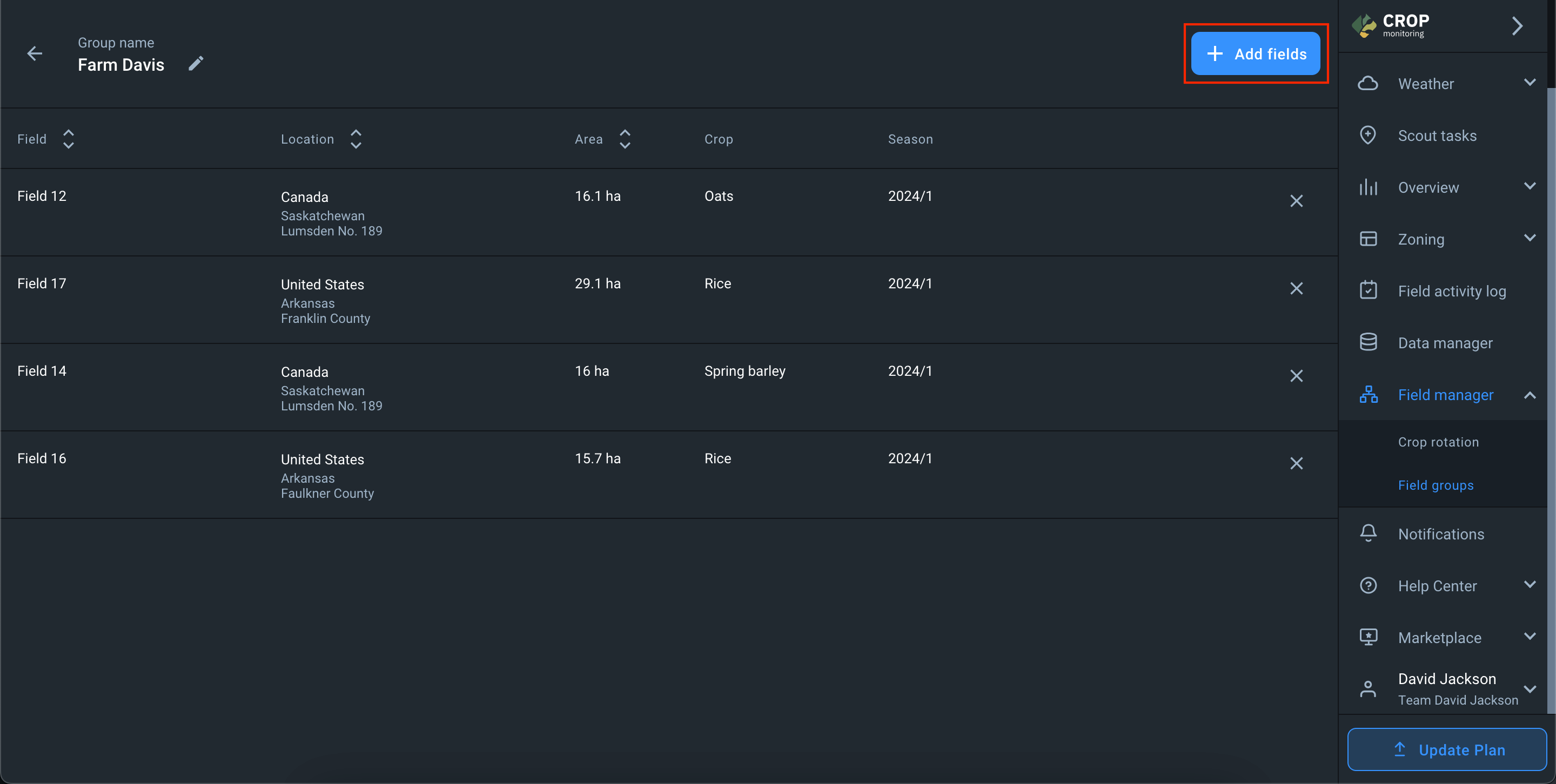Click the Add fields button
This screenshot has width=1556, height=784.
pyautogui.click(x=1255, y=55)
